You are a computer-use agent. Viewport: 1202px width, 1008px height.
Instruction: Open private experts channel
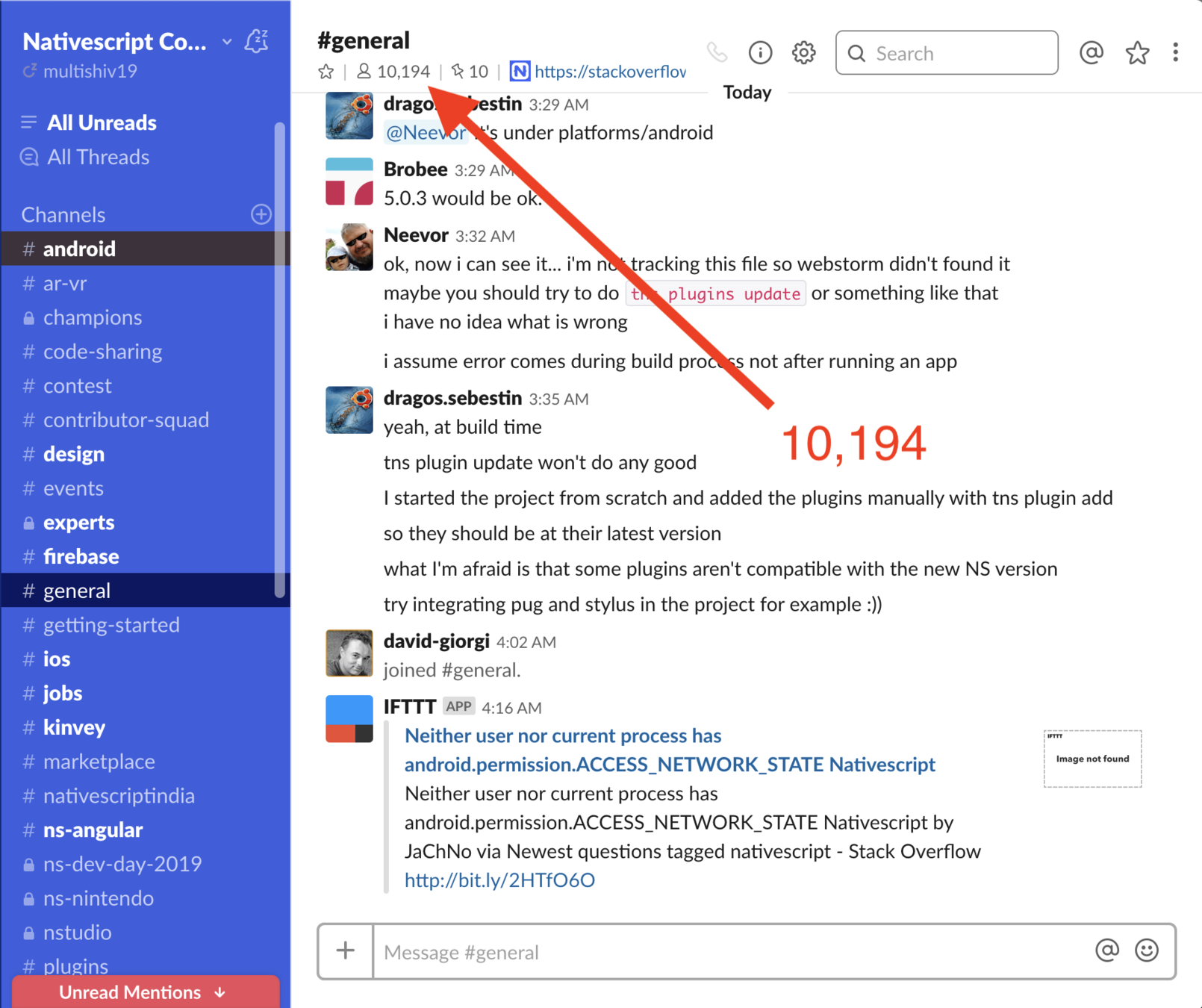tap(144, 523)
